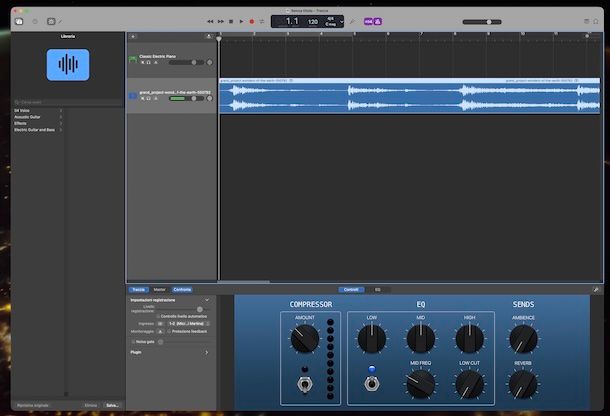The width and height of the screenshot is (610, 416).
Task: Select the Classic Electric Piano track icon
Action: coord(133,59)
